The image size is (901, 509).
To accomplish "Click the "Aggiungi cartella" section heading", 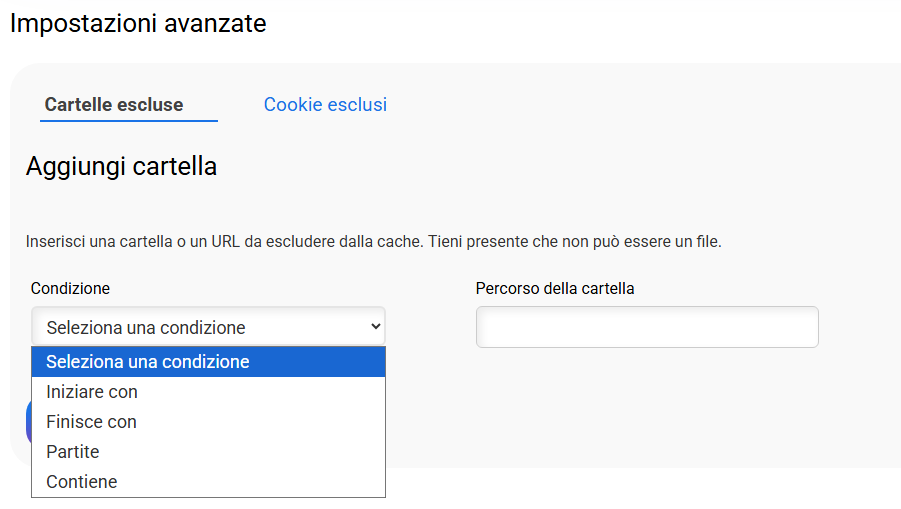I will 121,166.
